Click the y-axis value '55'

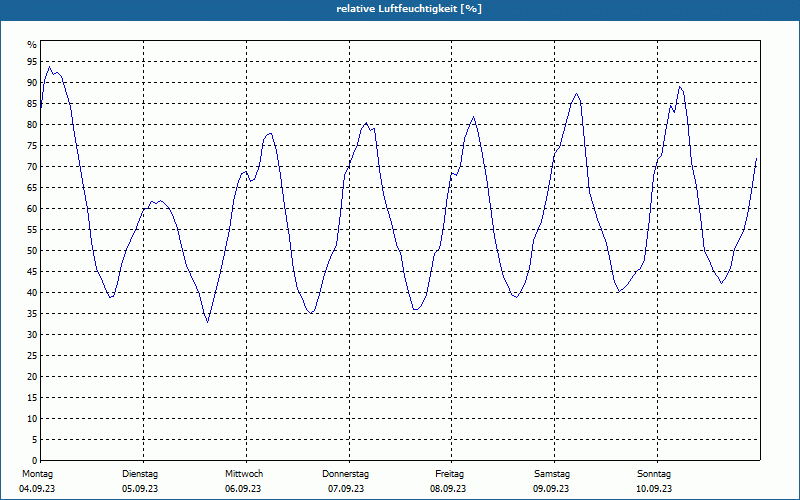32,230
